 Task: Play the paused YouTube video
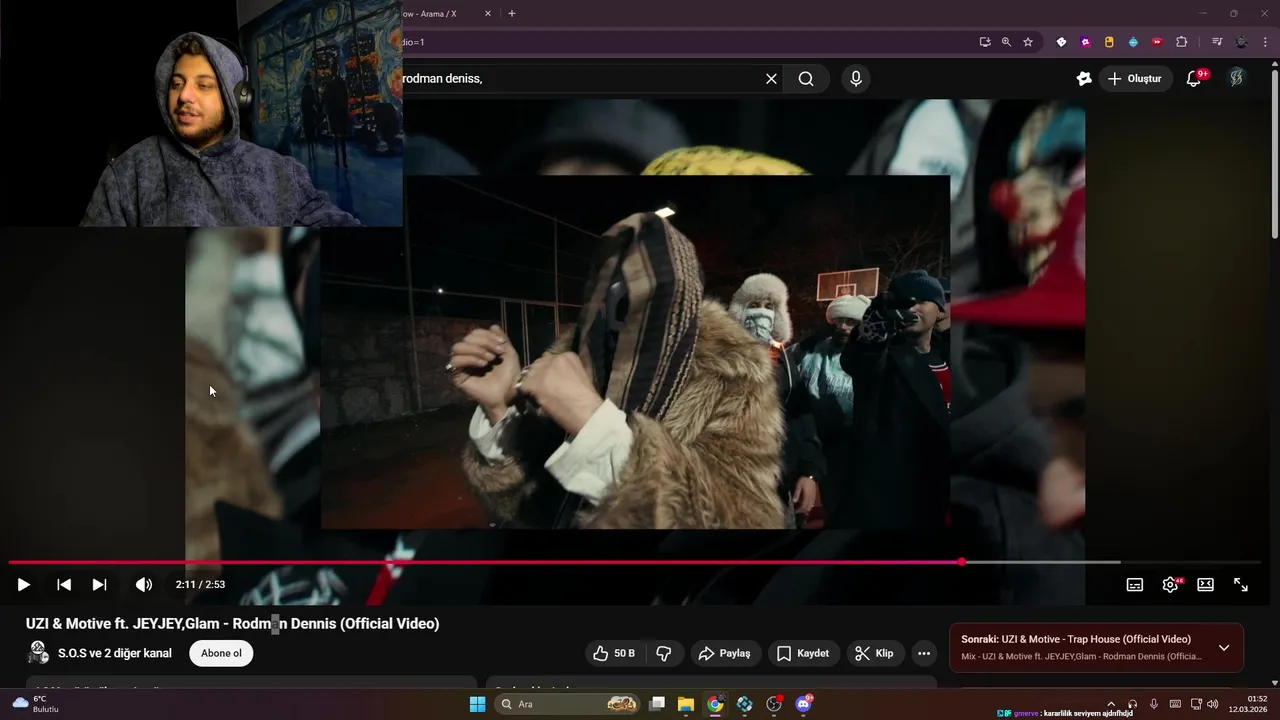[23, 585]
